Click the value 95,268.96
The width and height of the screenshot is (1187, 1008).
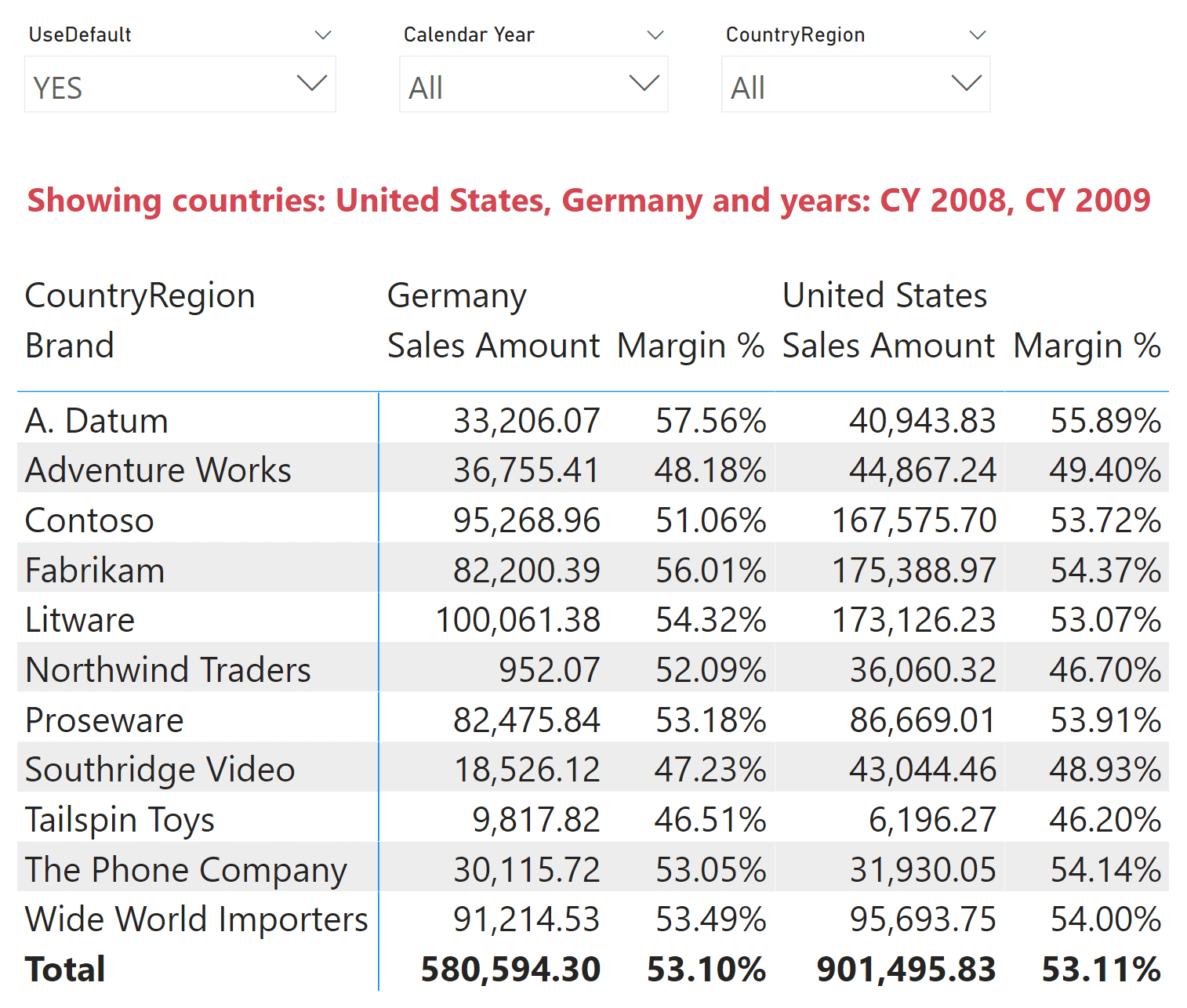tap(527, 520)
